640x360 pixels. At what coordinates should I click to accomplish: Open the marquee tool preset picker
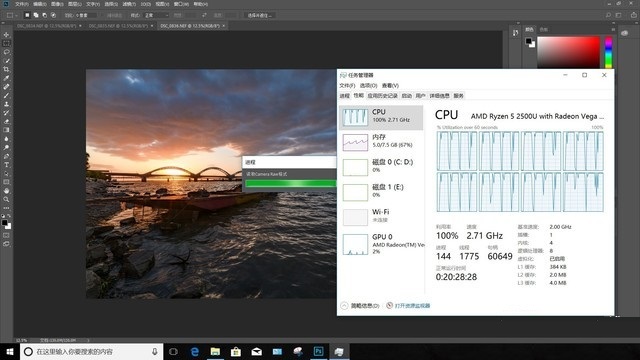pyautogui.click(x=11, y=15)
